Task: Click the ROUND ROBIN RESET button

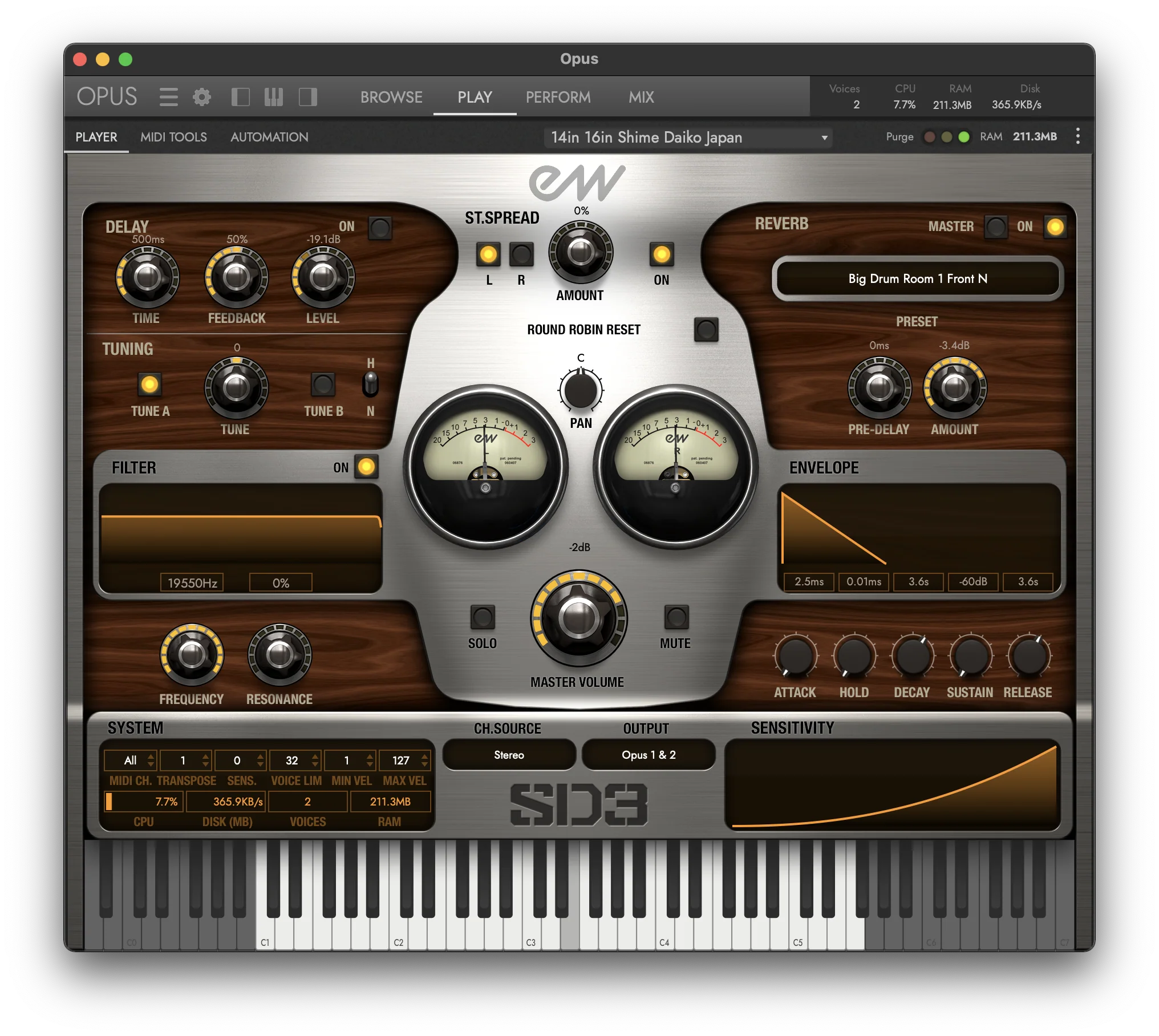Action: pyautogui.click(x=706, y=330)
